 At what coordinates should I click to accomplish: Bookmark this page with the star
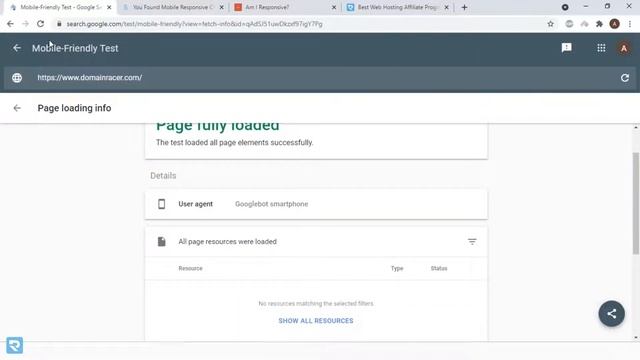pos(551,24)
